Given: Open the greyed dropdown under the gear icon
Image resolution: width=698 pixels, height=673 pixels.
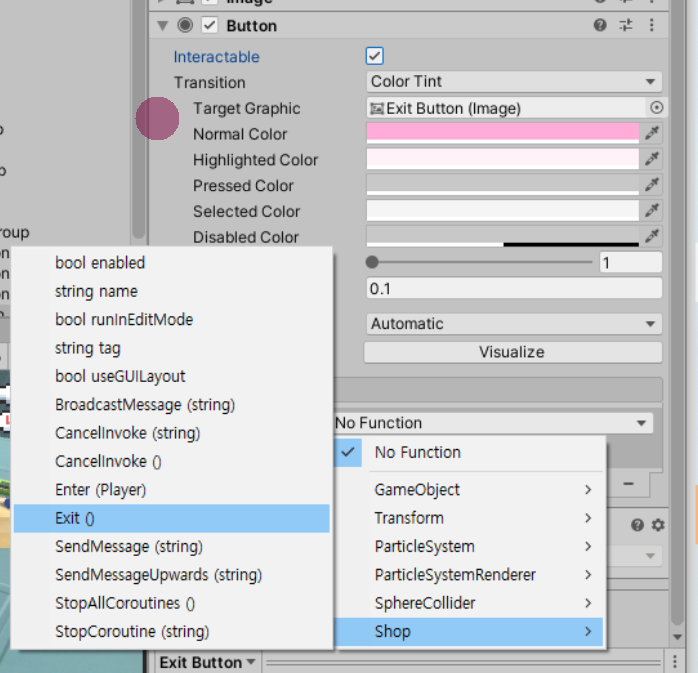Looking at the screenshot, I should pos(635,555).
